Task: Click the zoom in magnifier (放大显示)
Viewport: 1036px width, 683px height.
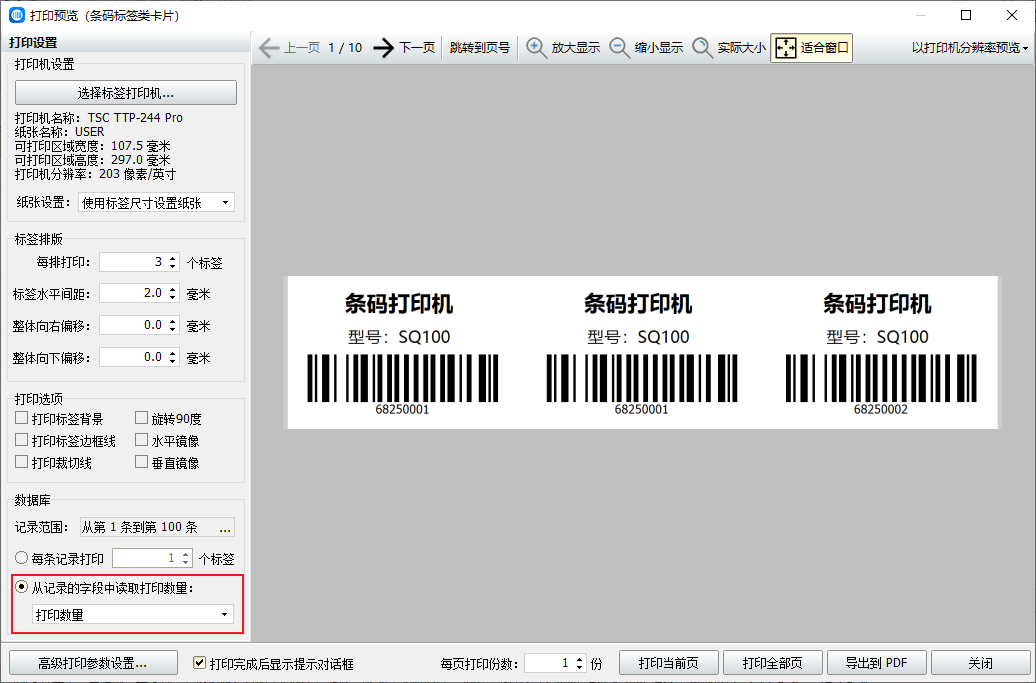Action: tap(564, 48)
